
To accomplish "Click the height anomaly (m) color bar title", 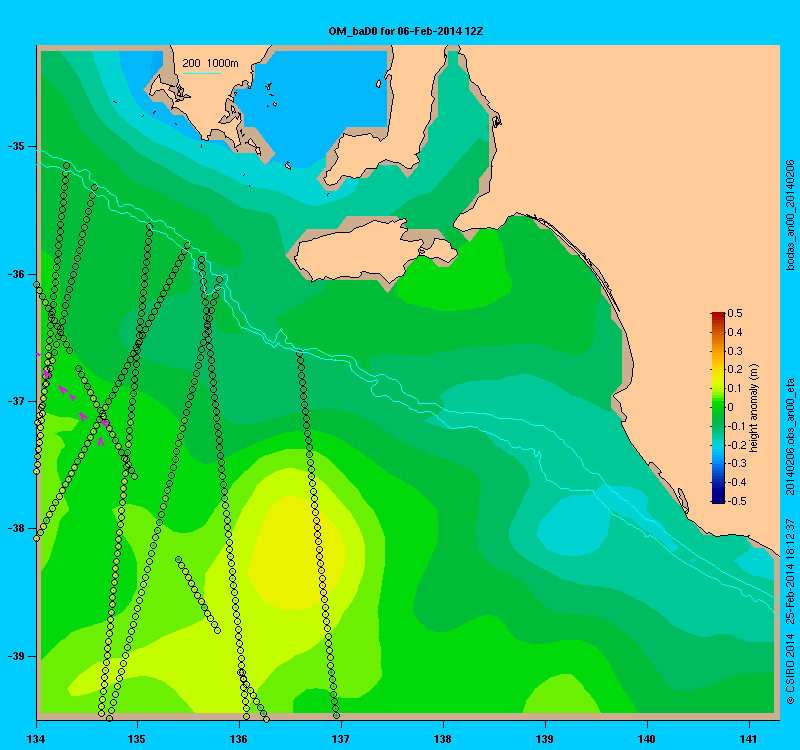I will click(755, 408).
